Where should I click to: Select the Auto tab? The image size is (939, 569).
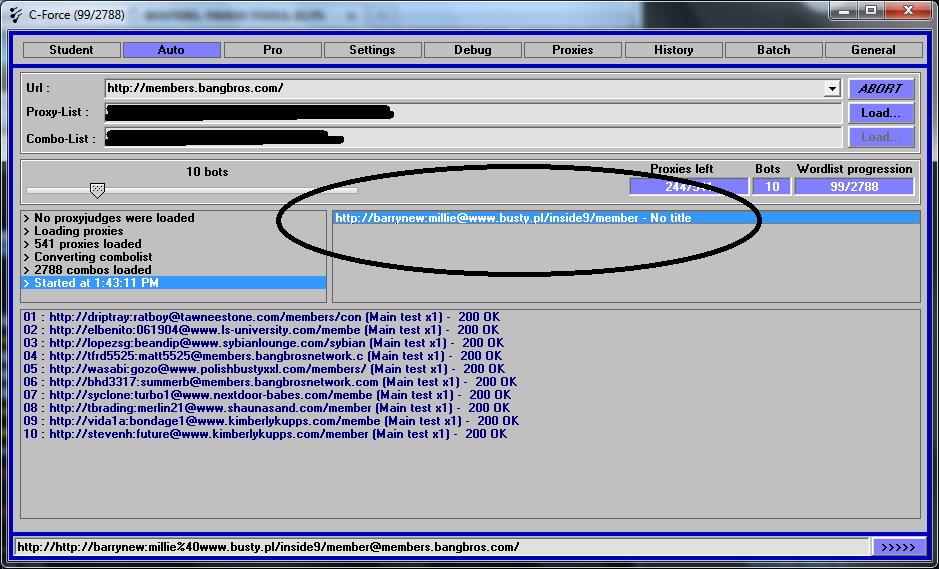pos(171,50)
